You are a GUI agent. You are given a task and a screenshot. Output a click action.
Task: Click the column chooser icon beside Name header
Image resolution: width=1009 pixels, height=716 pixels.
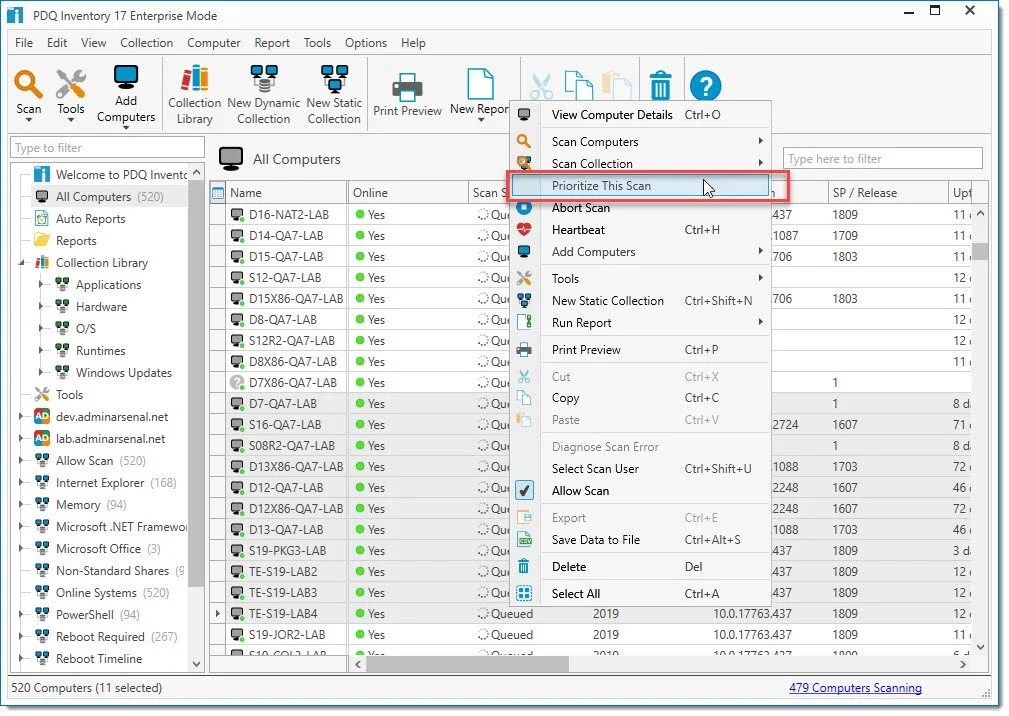(218, 192)
